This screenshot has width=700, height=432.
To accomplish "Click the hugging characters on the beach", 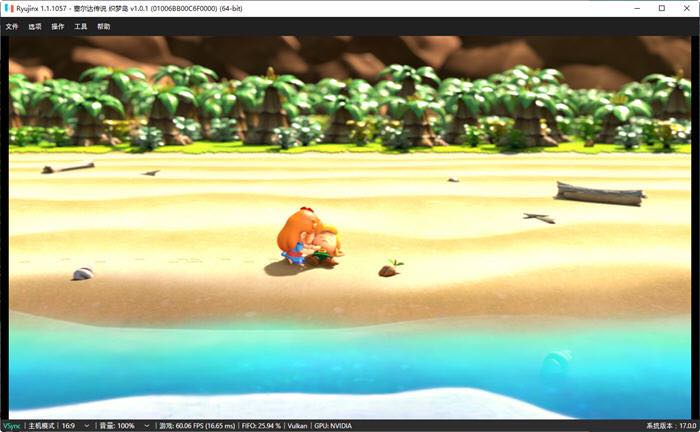I will (310, 240).
